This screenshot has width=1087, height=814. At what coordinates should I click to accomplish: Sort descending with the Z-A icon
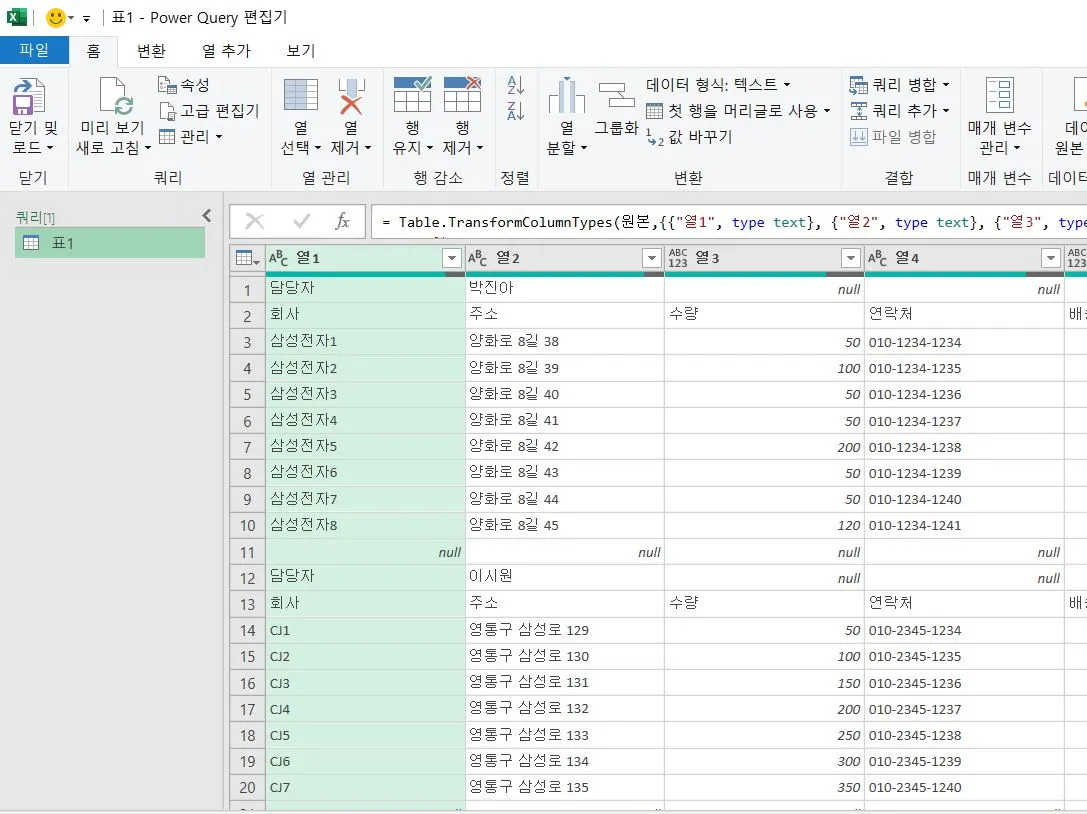pos(516,111)
